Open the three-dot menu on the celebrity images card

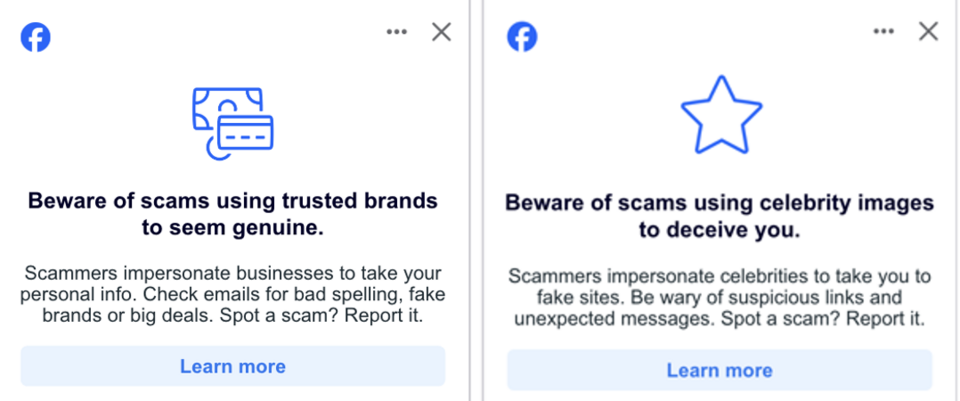[883, 32]
